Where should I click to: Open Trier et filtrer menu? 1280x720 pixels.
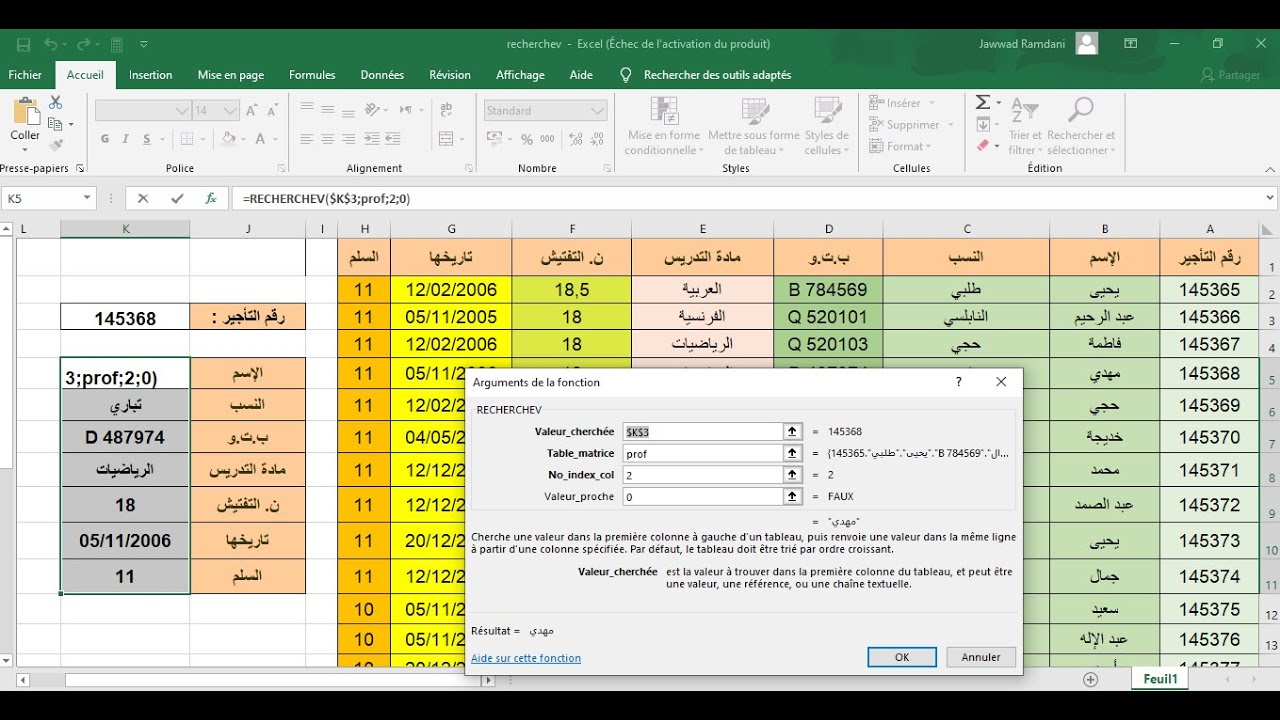(1025, 127)
